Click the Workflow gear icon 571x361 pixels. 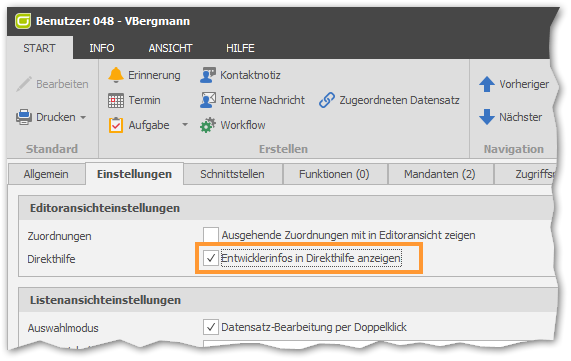[x=208, y=125]
